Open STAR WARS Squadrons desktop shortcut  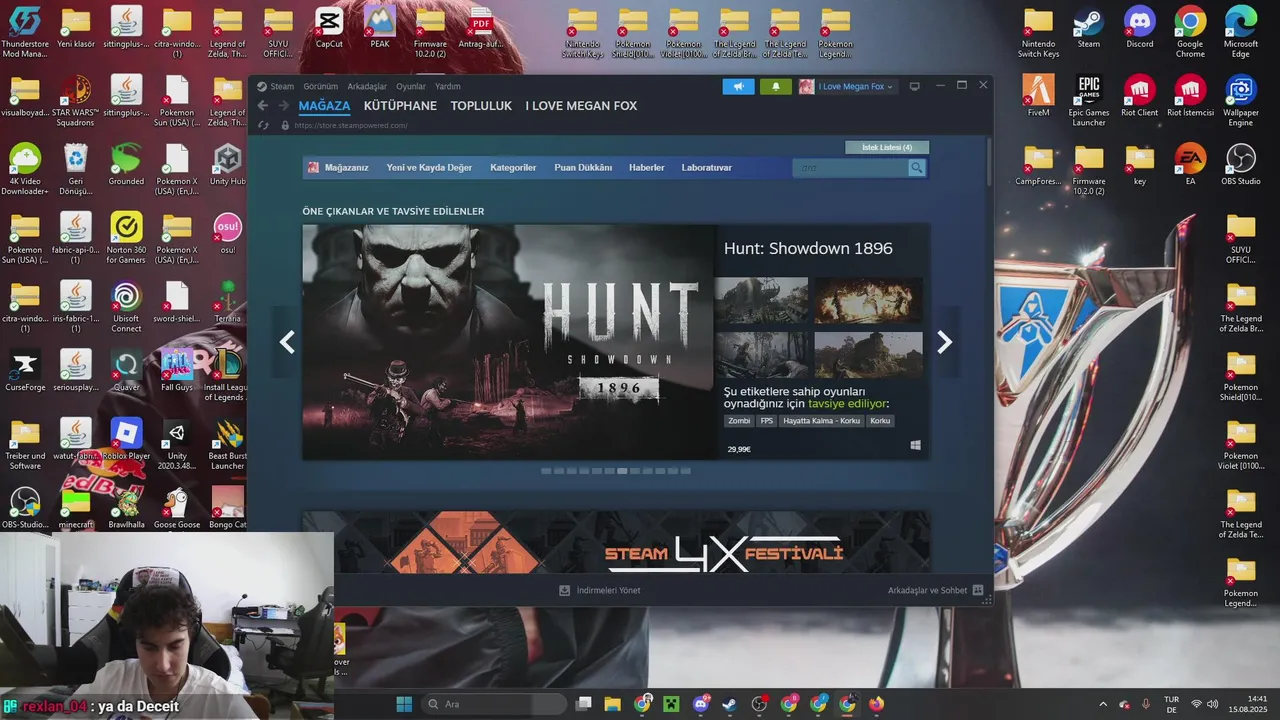76,101
